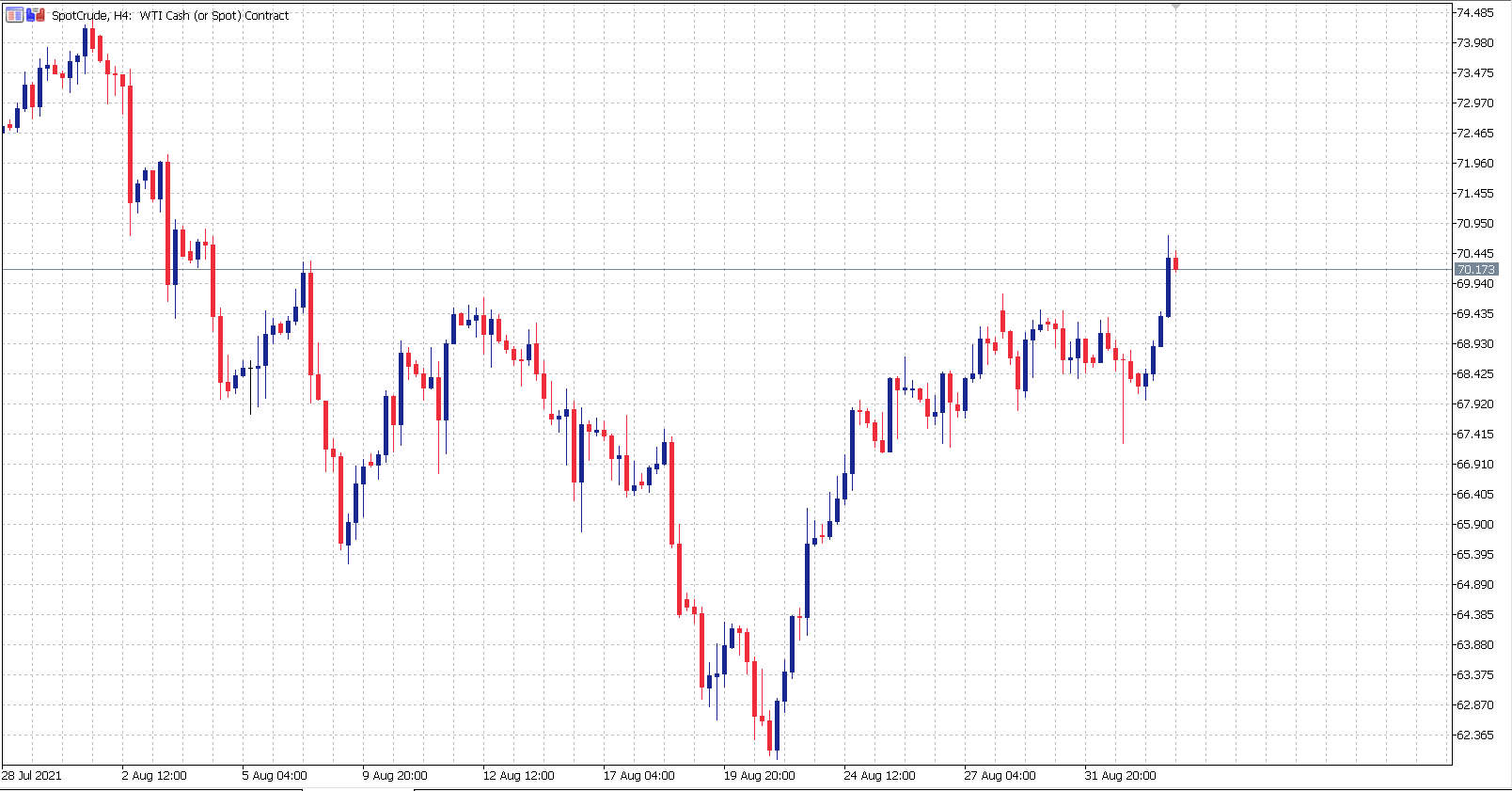The image size is (1512, 791).
Task: Click the 24 Aug 12:00 time label
Action: (879, 776)
